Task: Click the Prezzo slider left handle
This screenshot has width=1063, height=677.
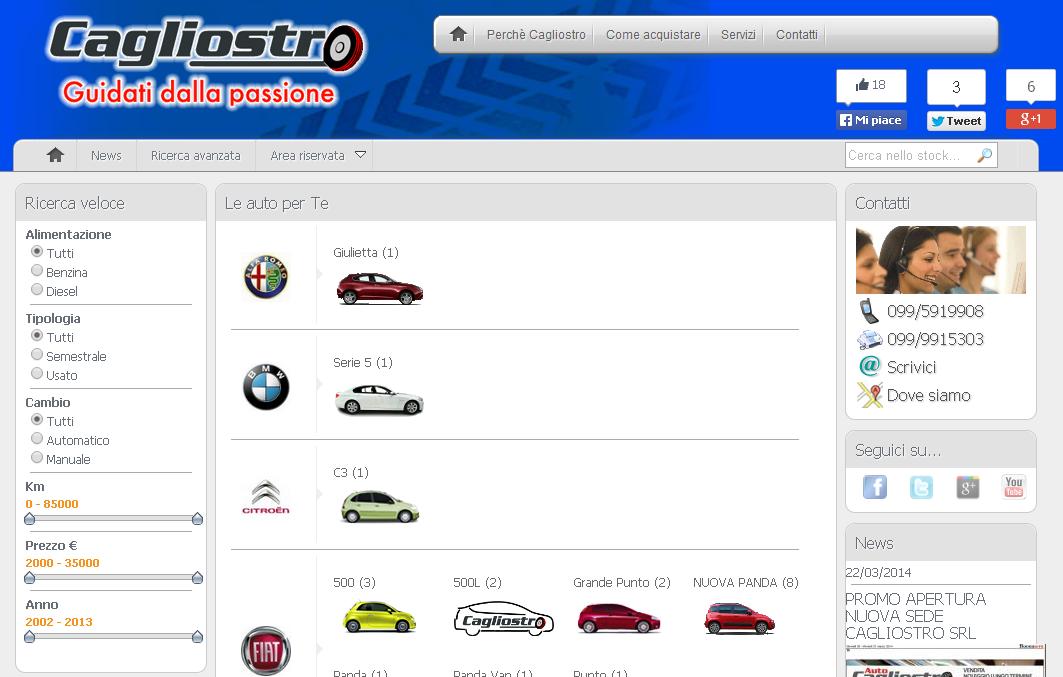Action: [29, 578]
